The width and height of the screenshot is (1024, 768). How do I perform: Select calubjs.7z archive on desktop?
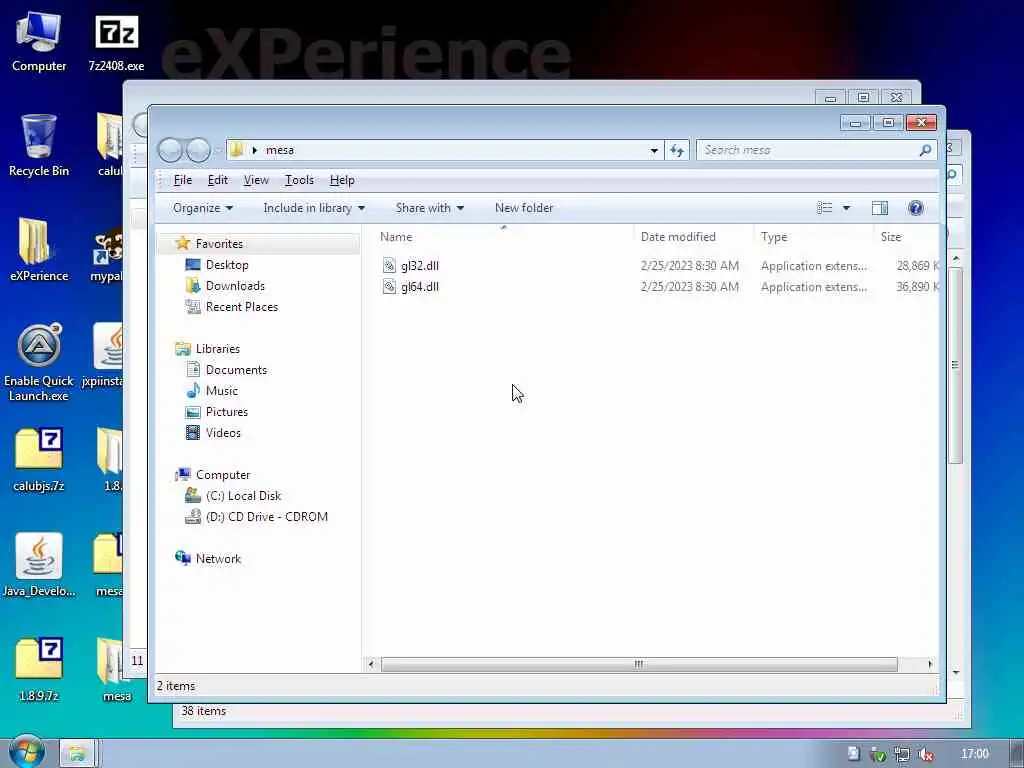pos(39,460)
